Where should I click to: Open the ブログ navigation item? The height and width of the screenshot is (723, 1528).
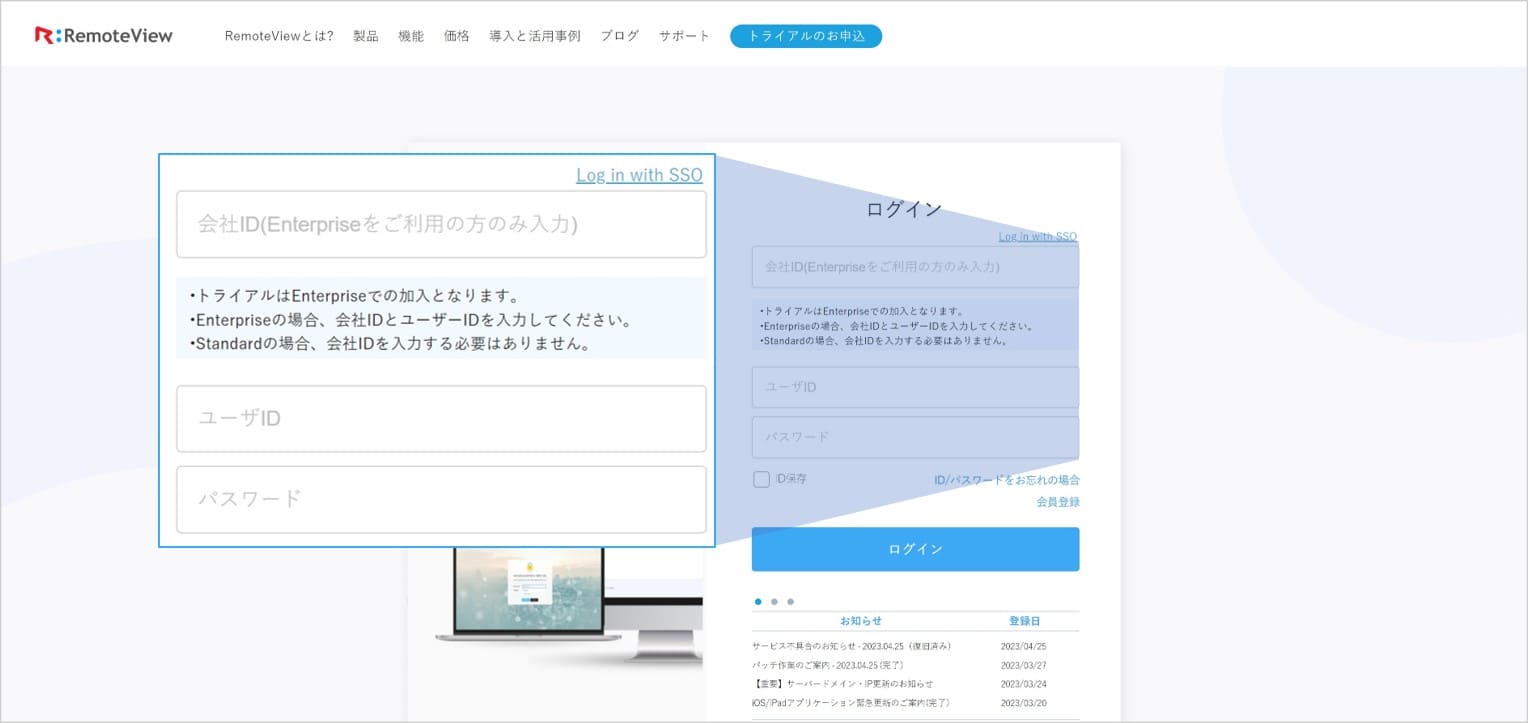tap(620, 36)
